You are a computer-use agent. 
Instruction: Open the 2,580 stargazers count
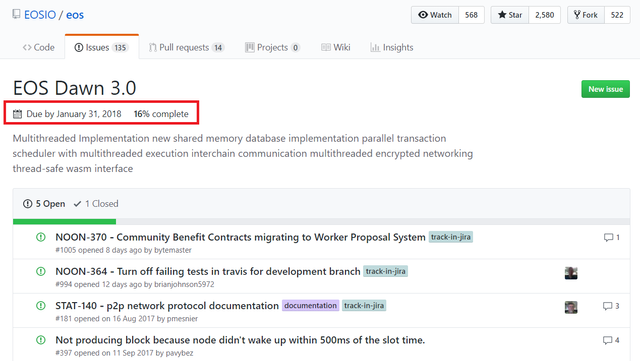544,15
